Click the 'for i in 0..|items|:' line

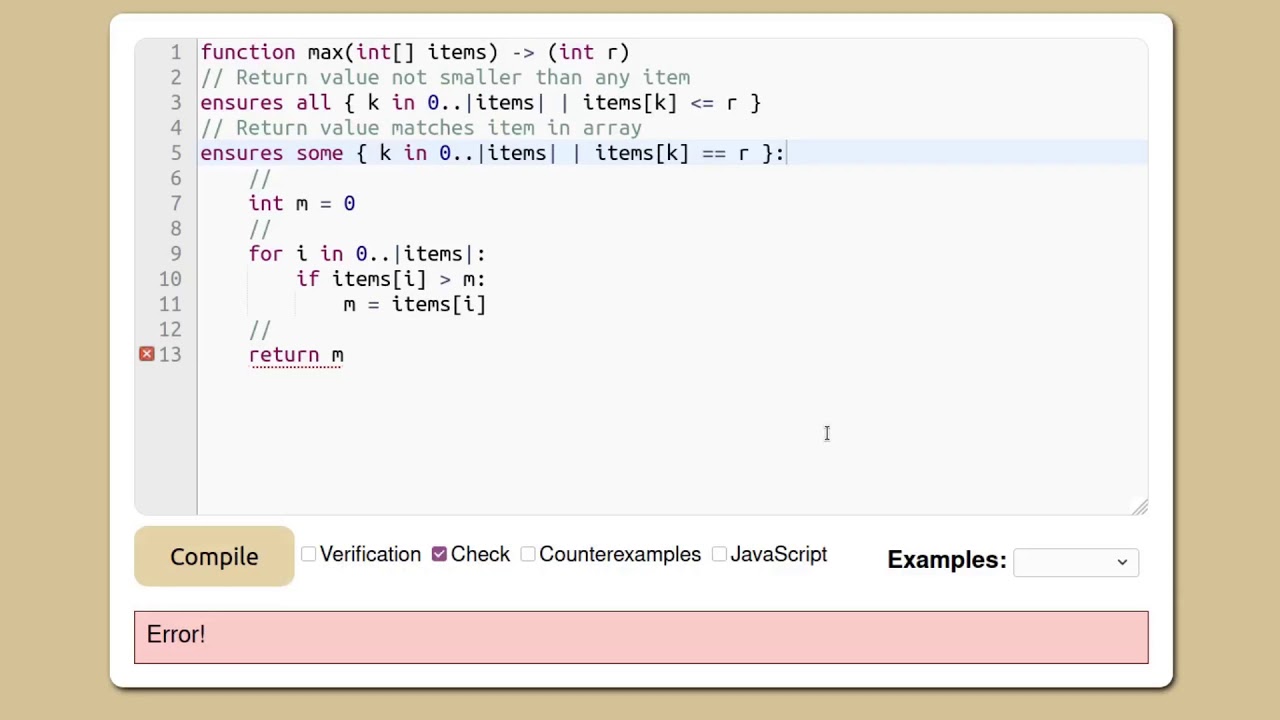(367, 254)
